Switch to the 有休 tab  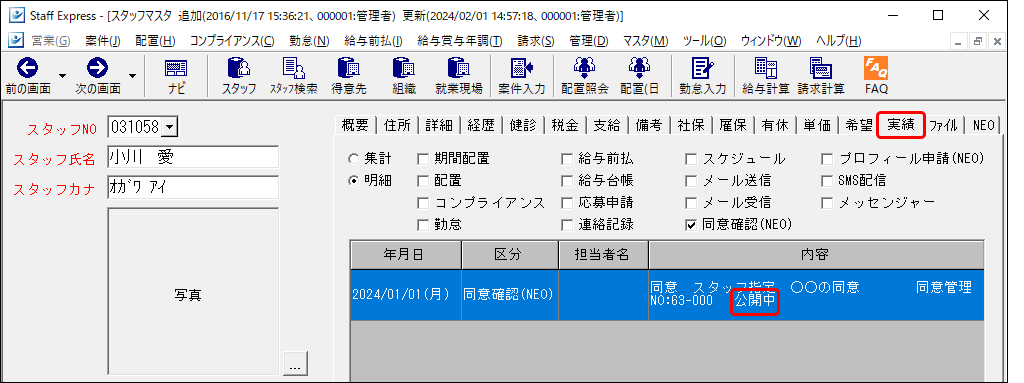tap(775, 125)
